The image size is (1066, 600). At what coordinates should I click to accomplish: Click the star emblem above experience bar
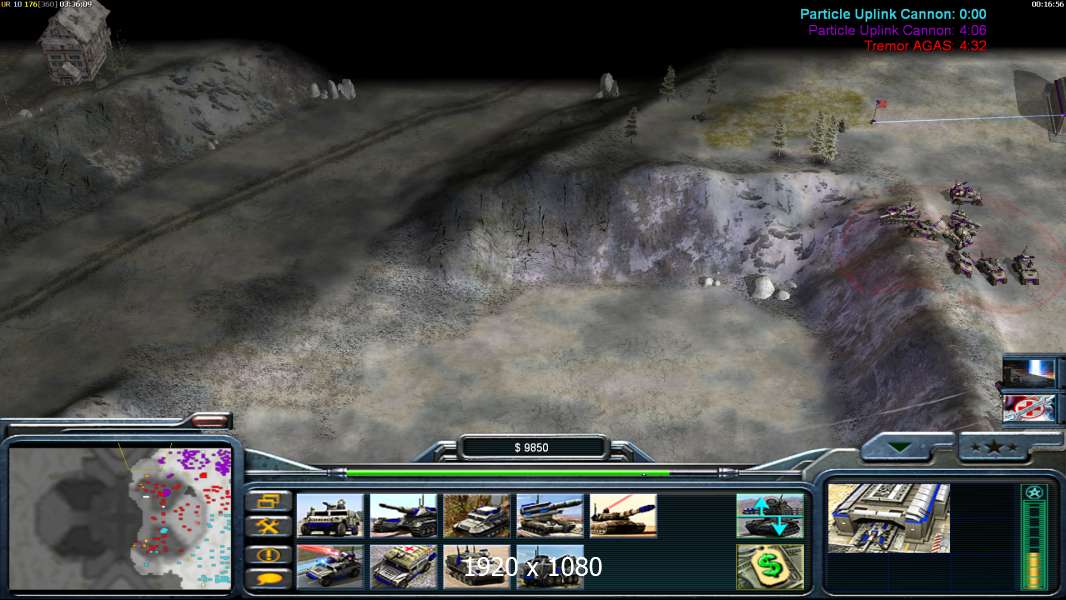click(x=1033, y=493)
